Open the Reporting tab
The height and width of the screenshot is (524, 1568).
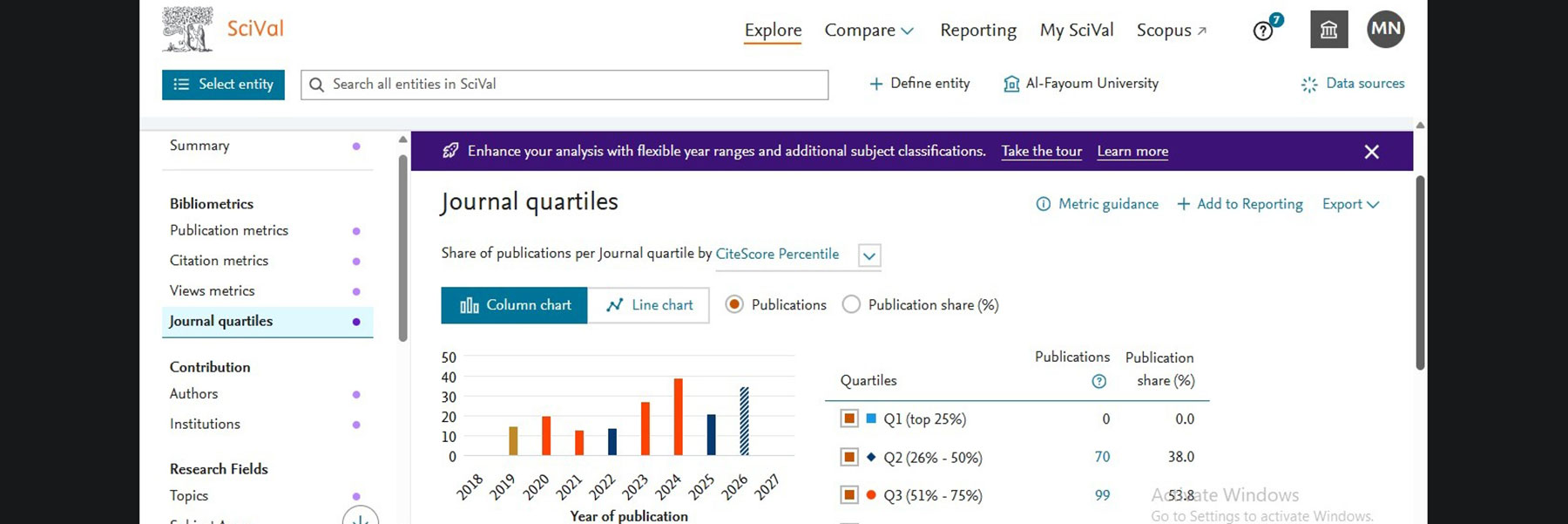(x=978, y=31)
